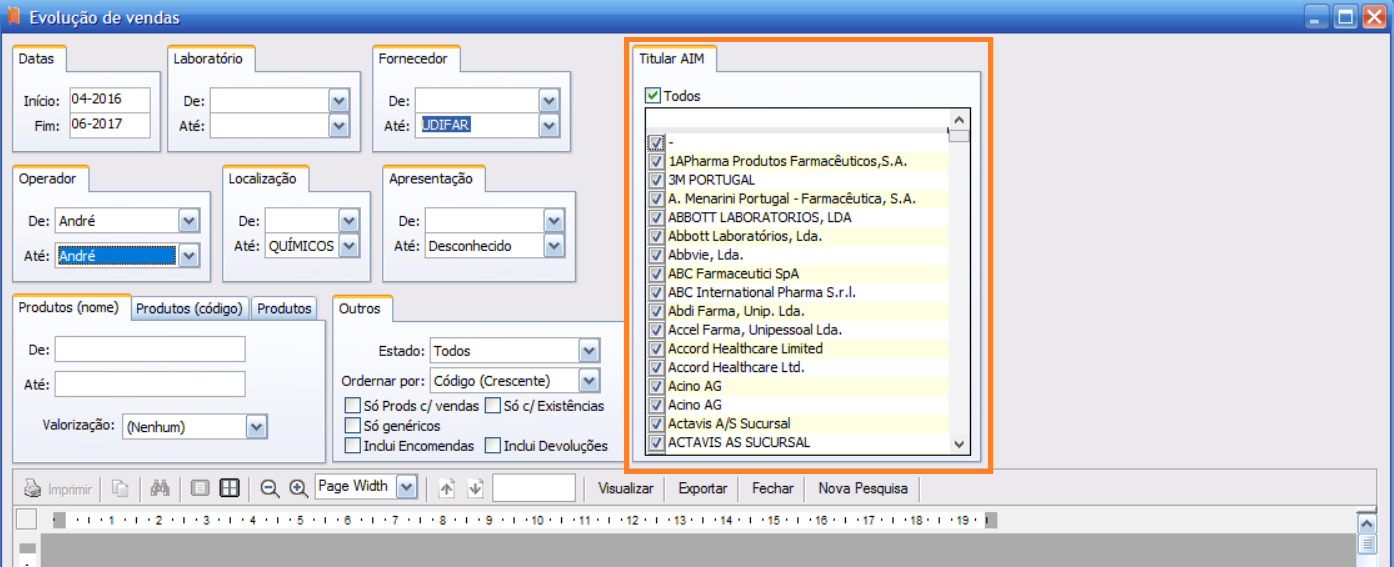Viewport: 1394px width, 567px height.
Task: Toggle checkbox for Accord Healthcare Limited
Action: pos(657,349)
